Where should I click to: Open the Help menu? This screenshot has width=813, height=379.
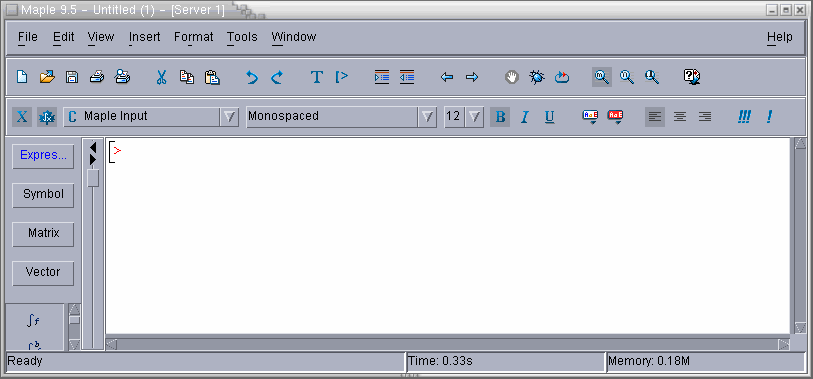[x=780, y=37]
